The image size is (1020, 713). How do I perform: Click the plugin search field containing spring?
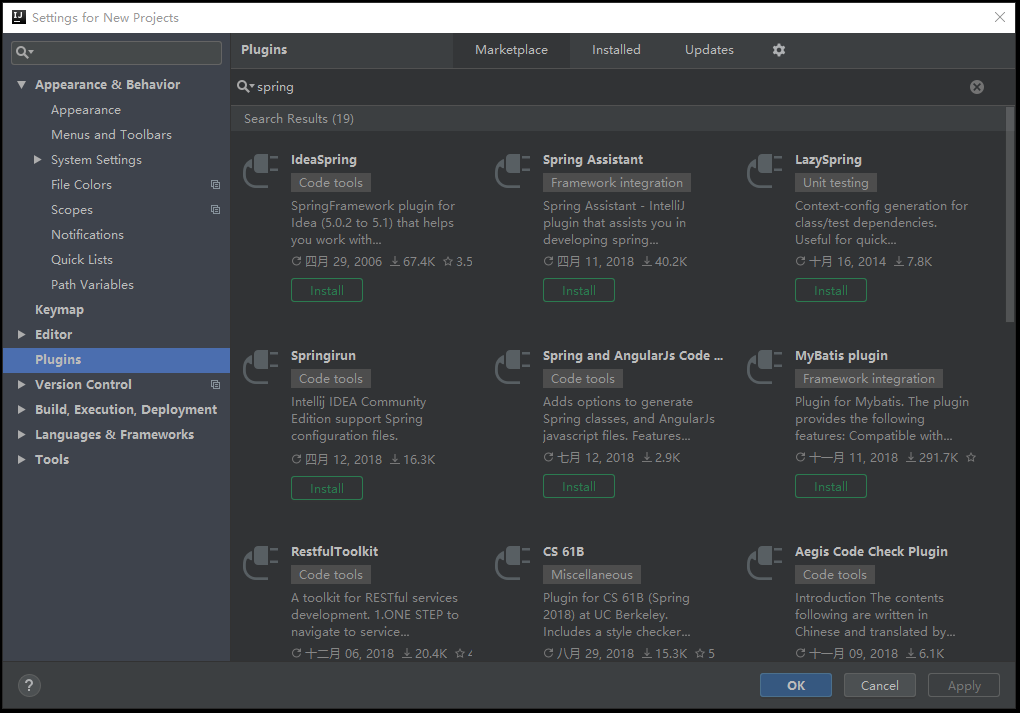(608, 87)
